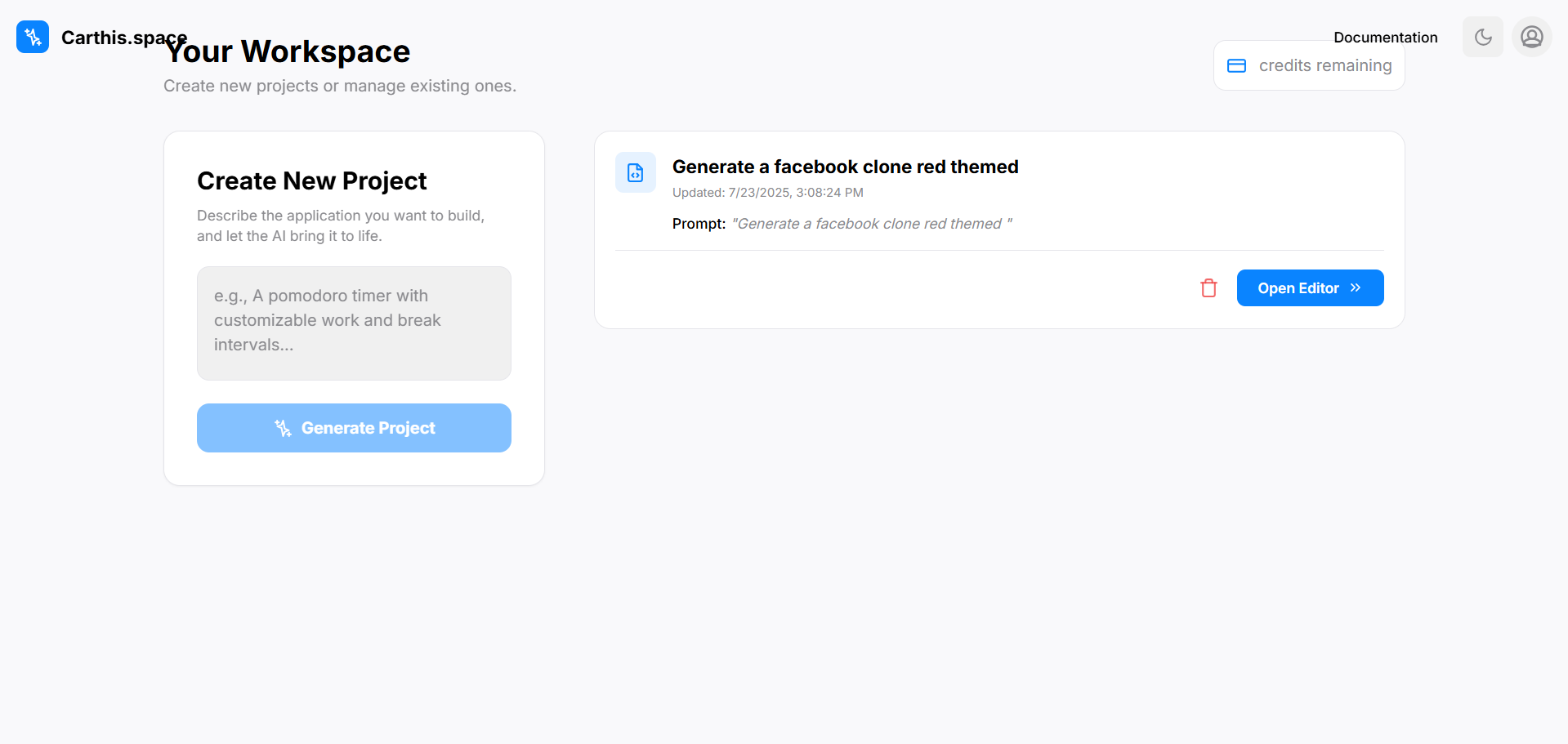Click the sparkle icon on Generate Project button
The image size is (1568, 744).
[x=283, y=428]
